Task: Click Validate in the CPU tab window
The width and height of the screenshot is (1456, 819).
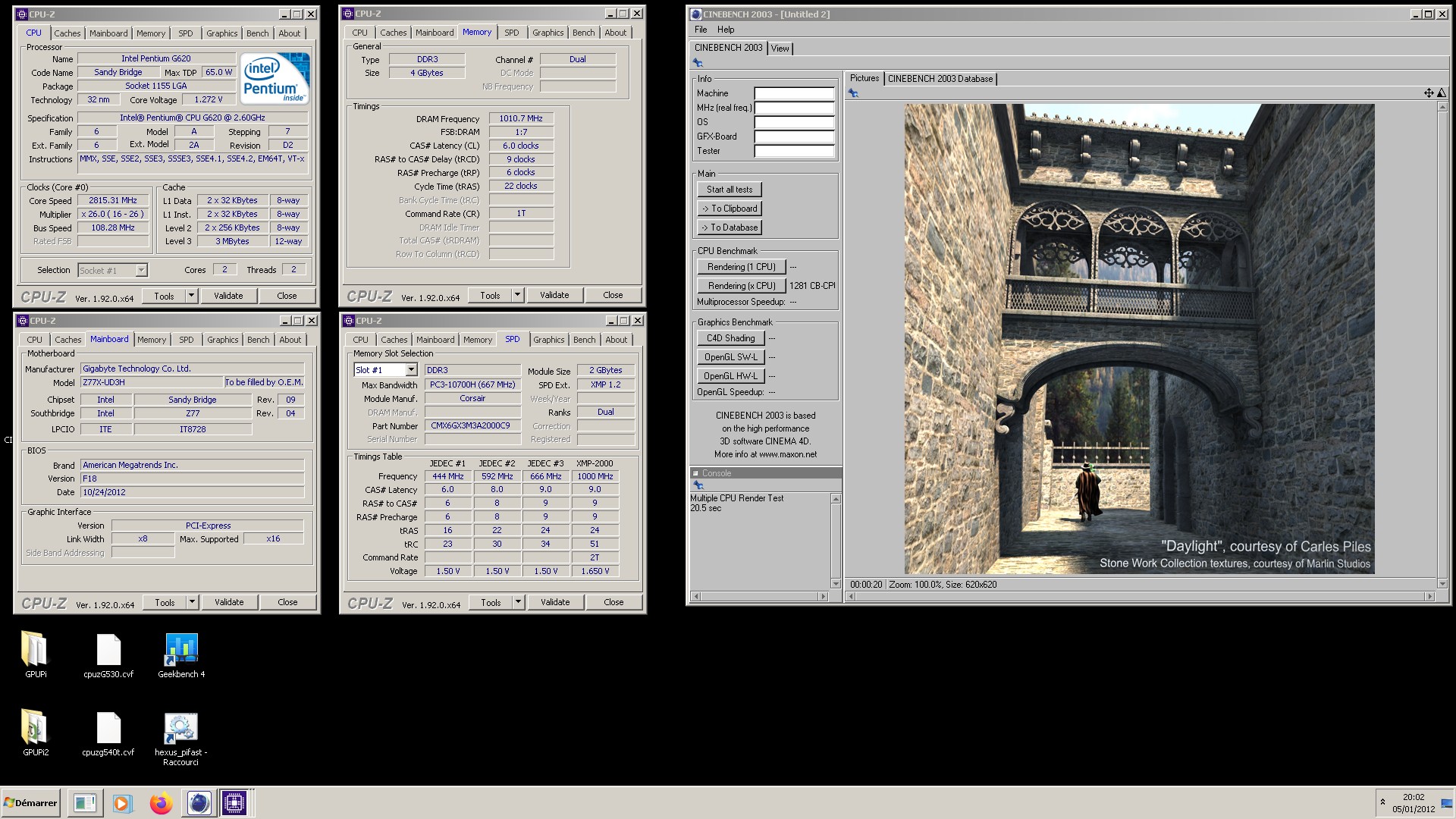Action: 228,296
